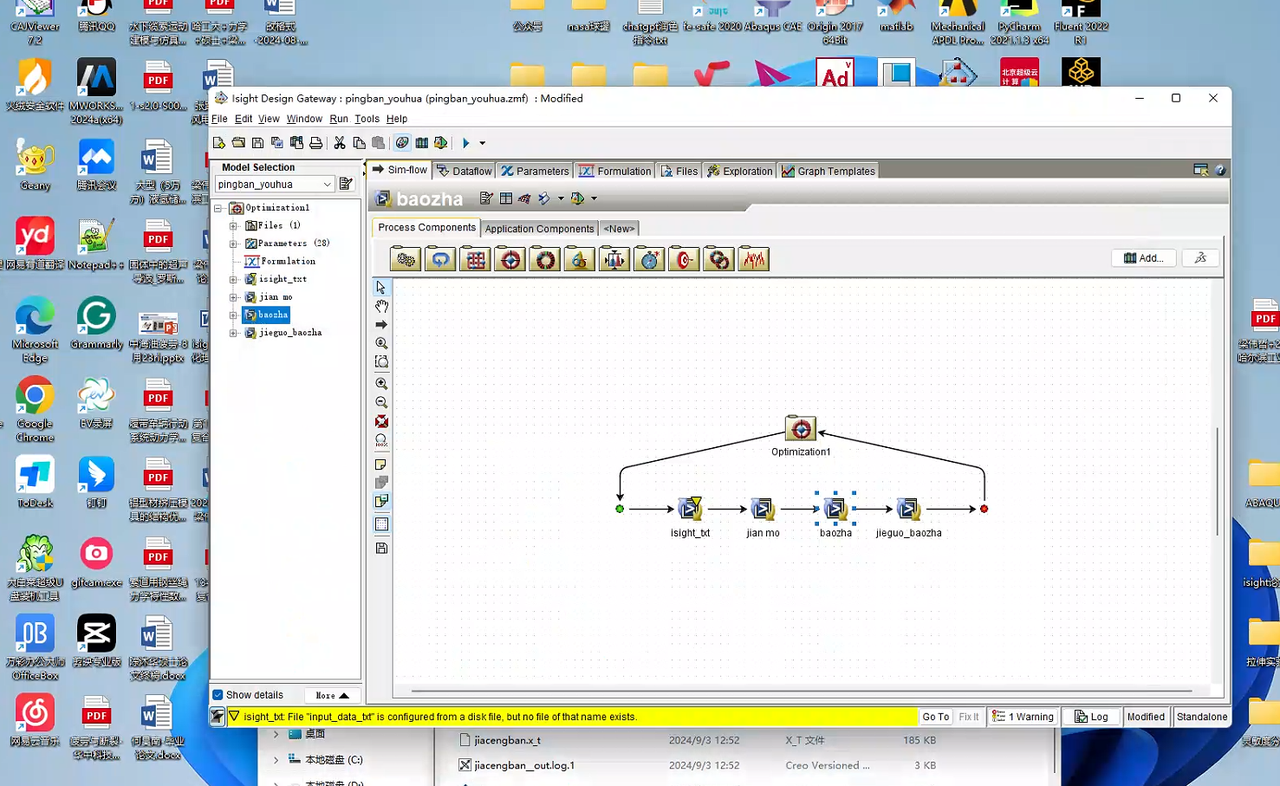Expand the isight_txt tree node
Screen dimensions: 1280x786
[x=233, y=279]
